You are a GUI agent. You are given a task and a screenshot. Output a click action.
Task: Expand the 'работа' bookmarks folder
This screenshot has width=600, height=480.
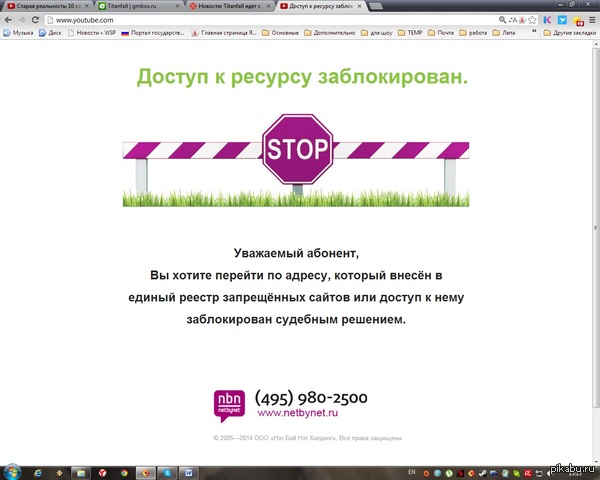coord(473,33)
